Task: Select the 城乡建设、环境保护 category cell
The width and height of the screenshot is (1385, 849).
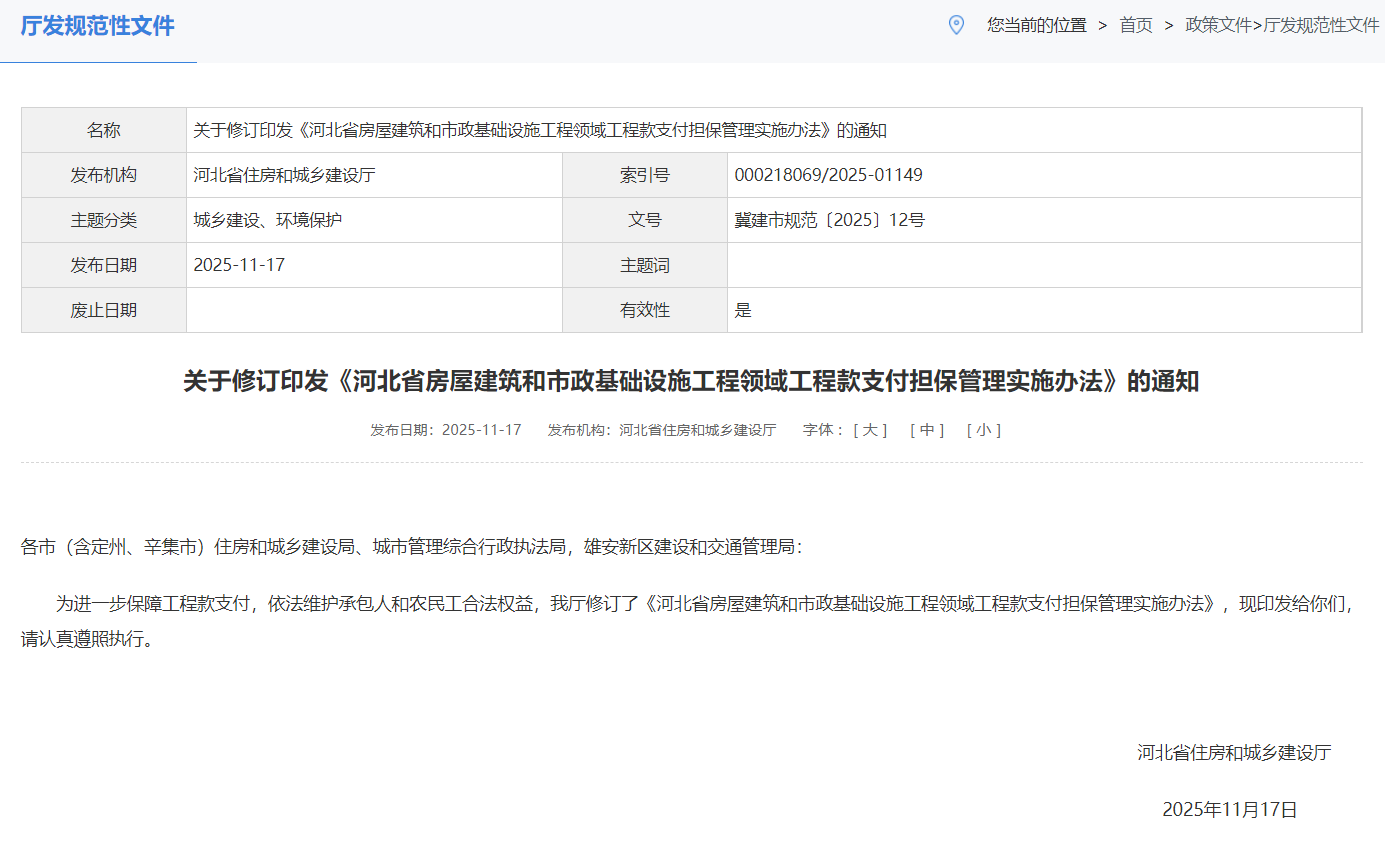Action: pyautogui.click(x=267, y=220)
